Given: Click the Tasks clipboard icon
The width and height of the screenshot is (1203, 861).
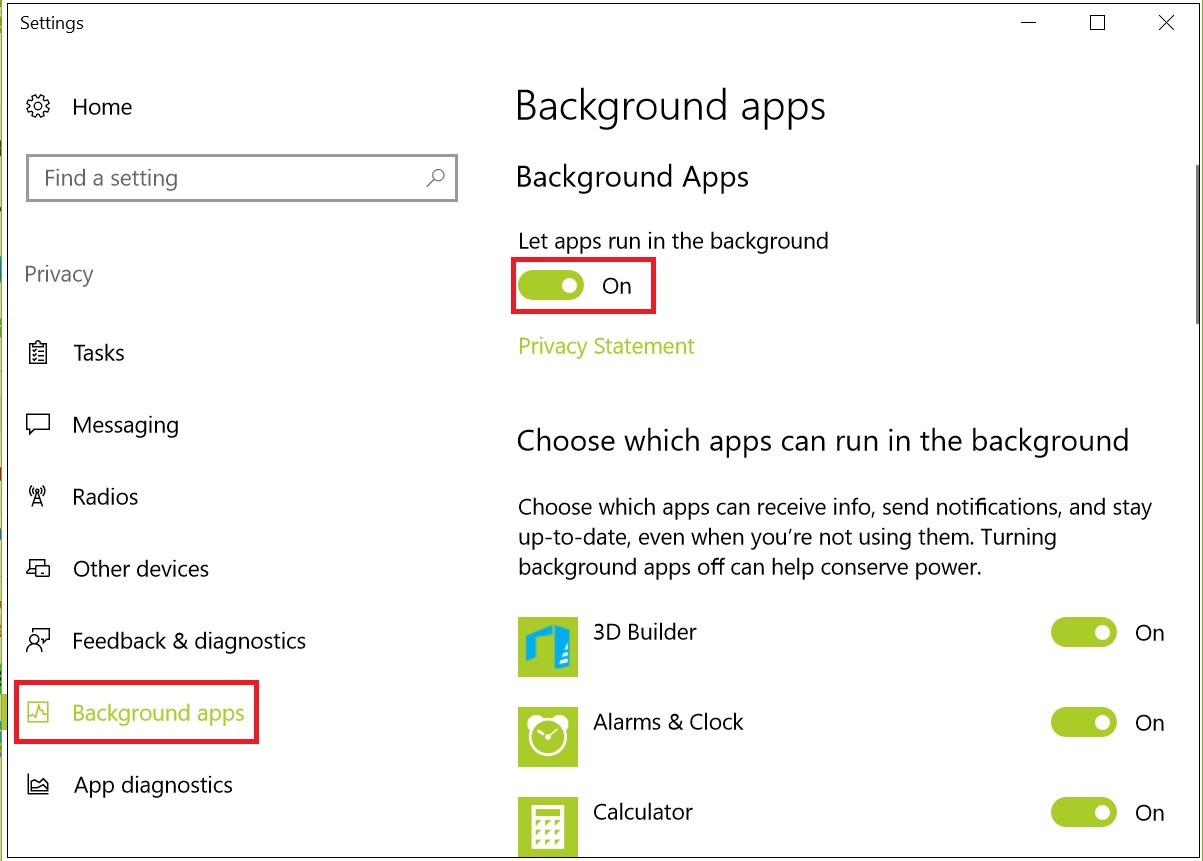Looking at the screenshot, I should coord(38,353).
